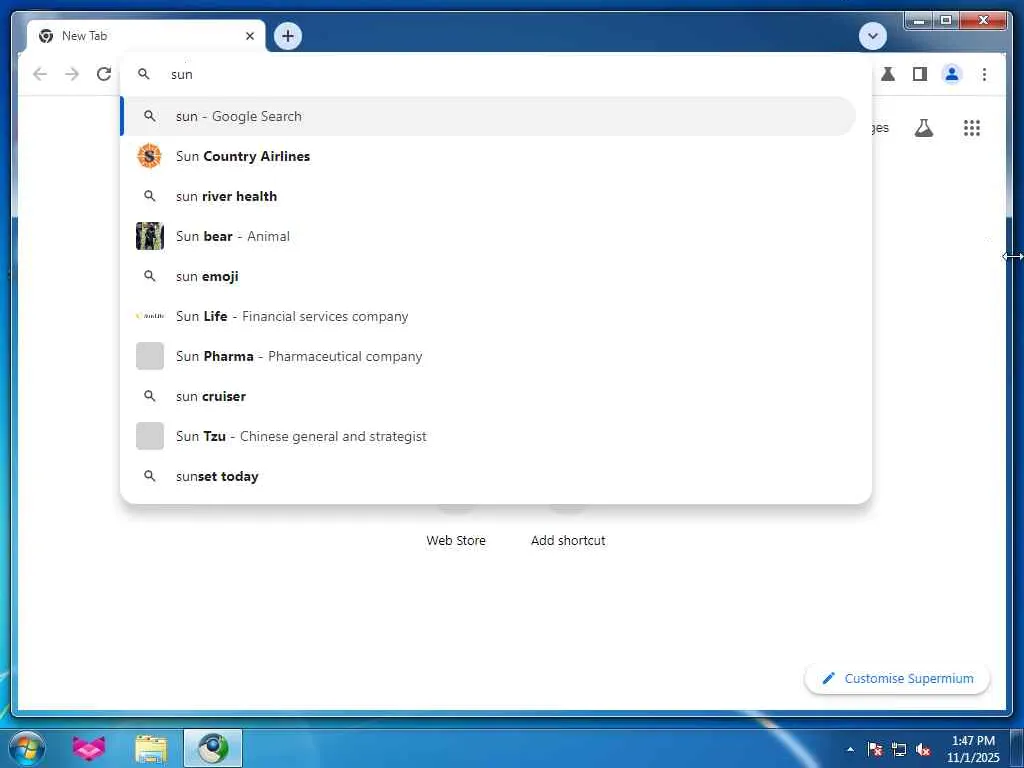This screenshot has width=1024, height=768.
Task: Close the New Tab tab
Action: click(x=249, y=36)
